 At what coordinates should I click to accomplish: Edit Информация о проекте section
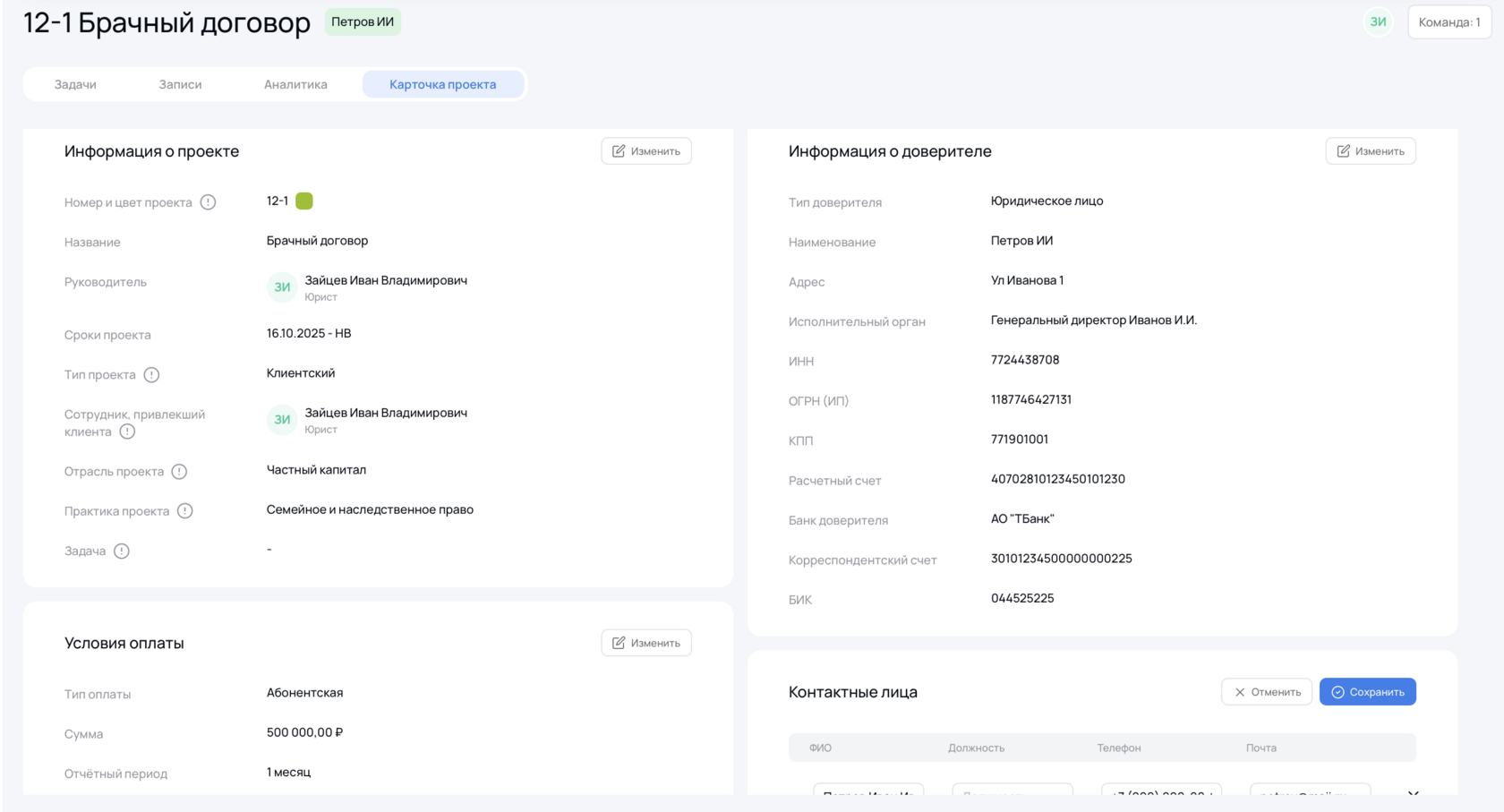645,151
